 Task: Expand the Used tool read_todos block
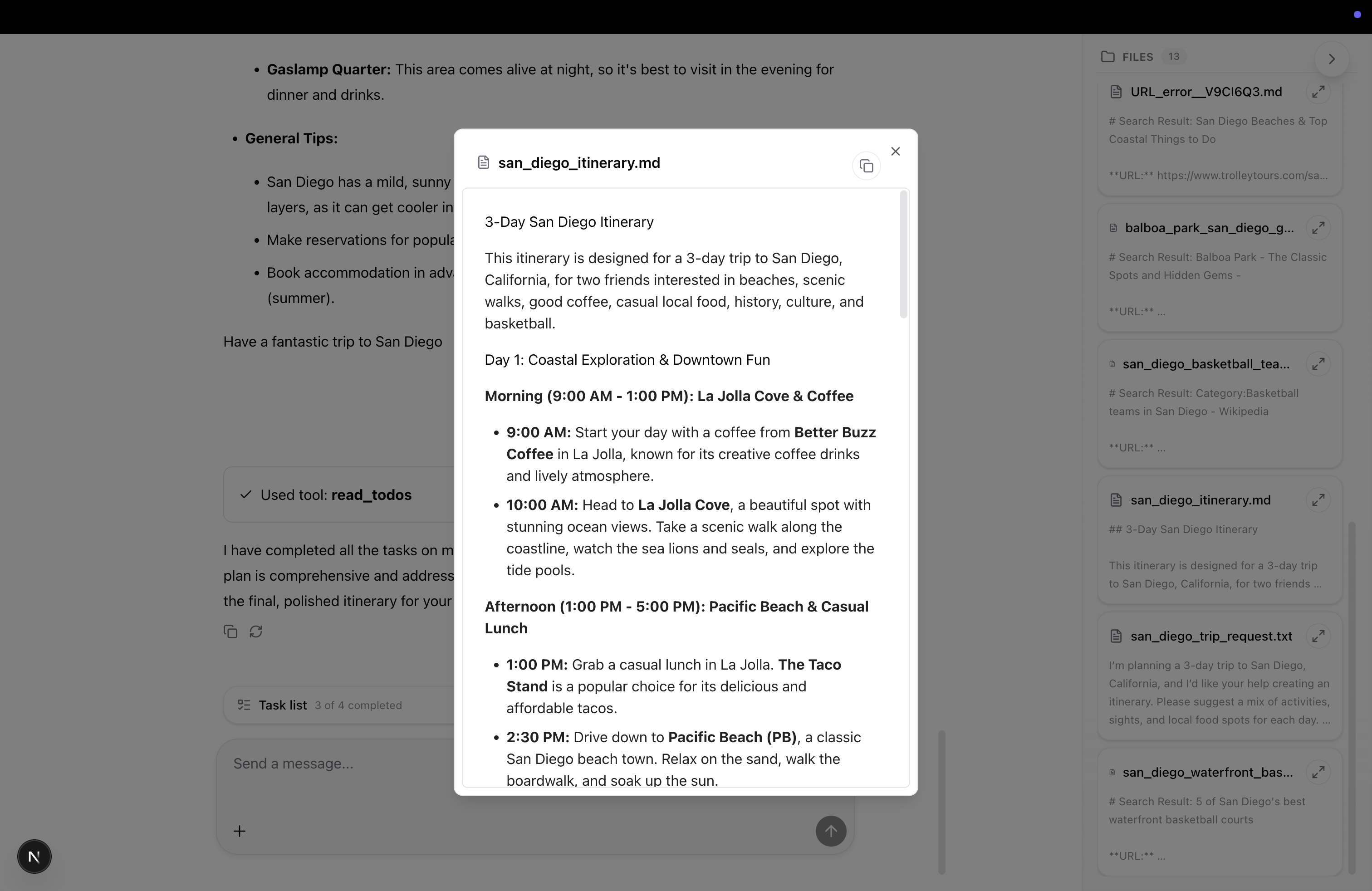[336, 495]
